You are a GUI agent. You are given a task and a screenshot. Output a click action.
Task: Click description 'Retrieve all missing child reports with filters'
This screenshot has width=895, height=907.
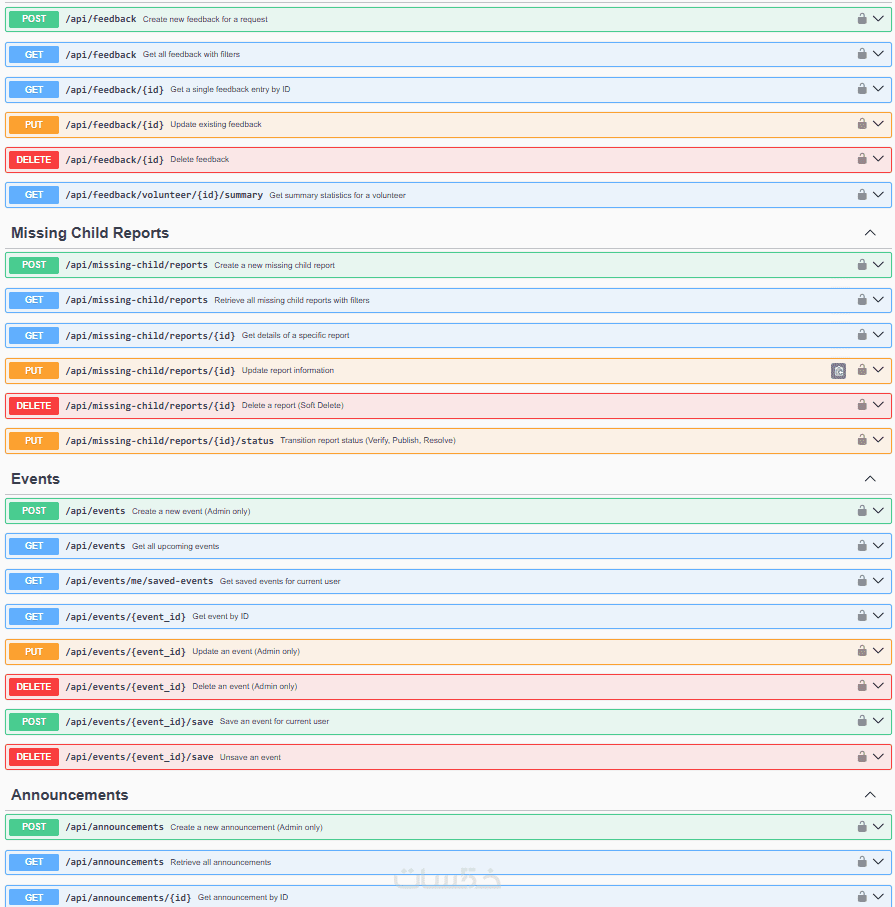(292, 300)
